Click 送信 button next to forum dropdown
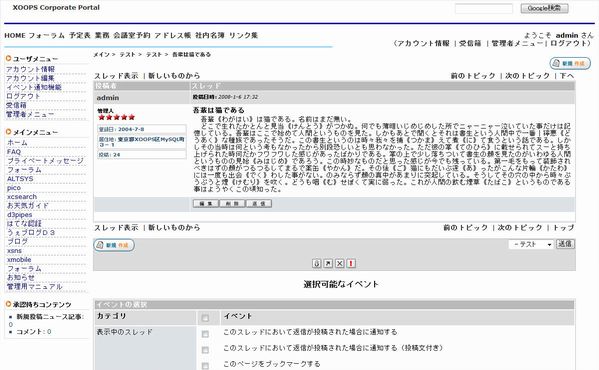The image size is (599, 370). (565, 244)
